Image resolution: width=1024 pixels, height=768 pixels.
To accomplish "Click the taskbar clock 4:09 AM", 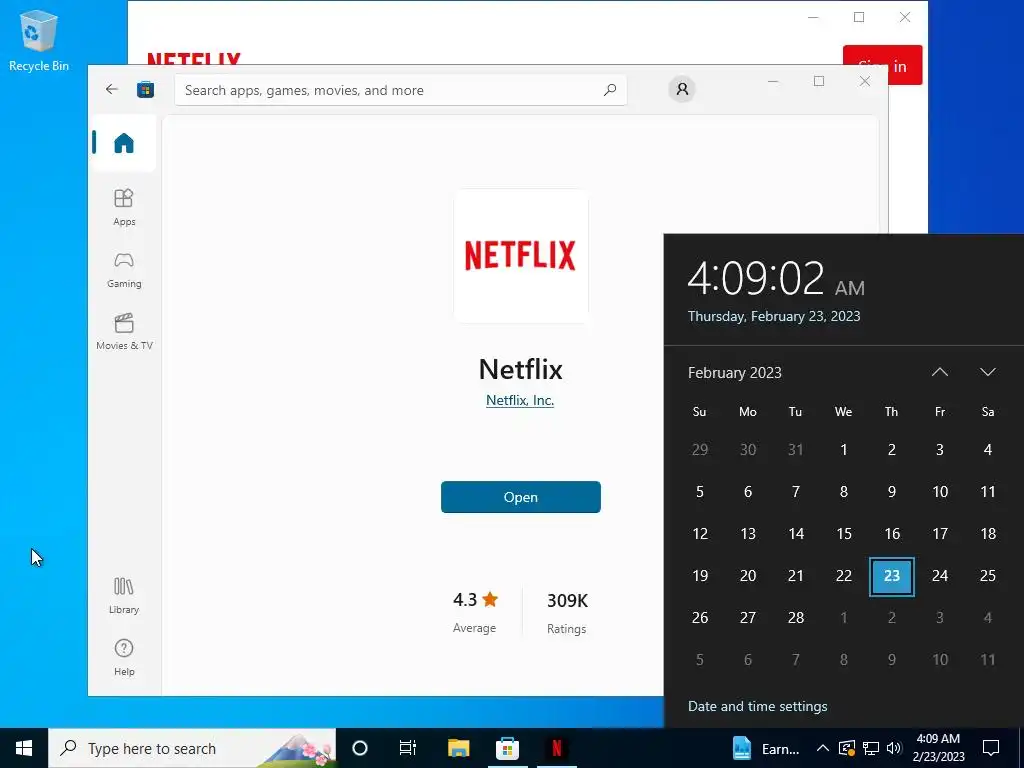I will coord(938,748).
